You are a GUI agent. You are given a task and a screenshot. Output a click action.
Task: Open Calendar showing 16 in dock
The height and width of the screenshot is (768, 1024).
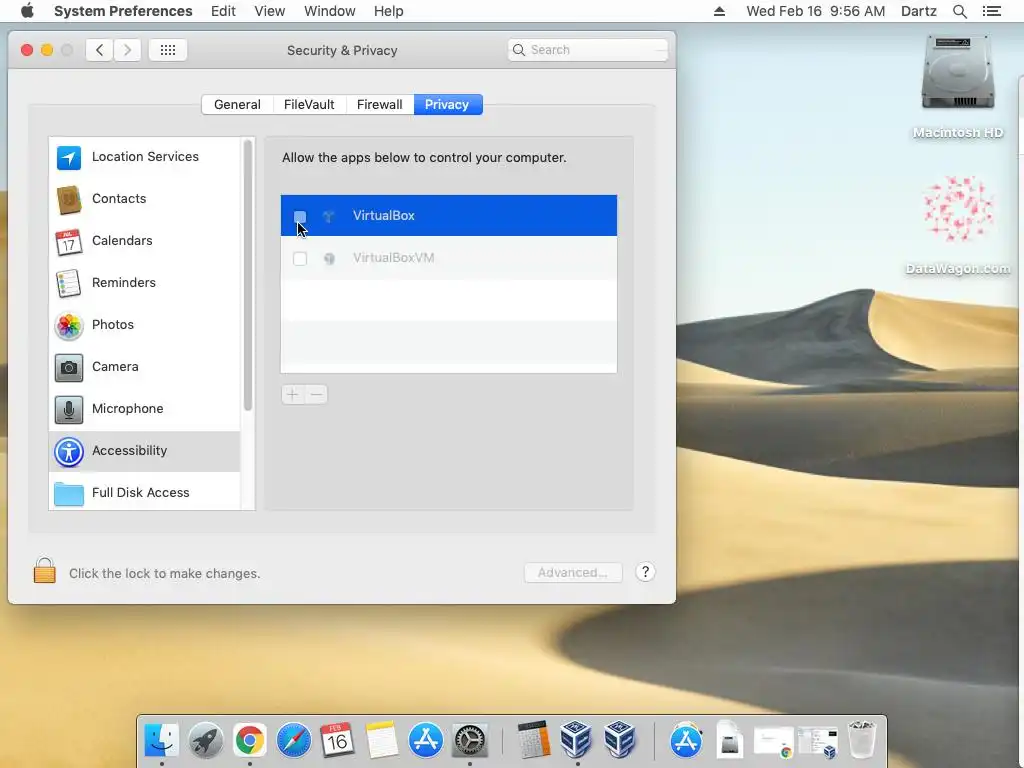click(x=337, y=740)
